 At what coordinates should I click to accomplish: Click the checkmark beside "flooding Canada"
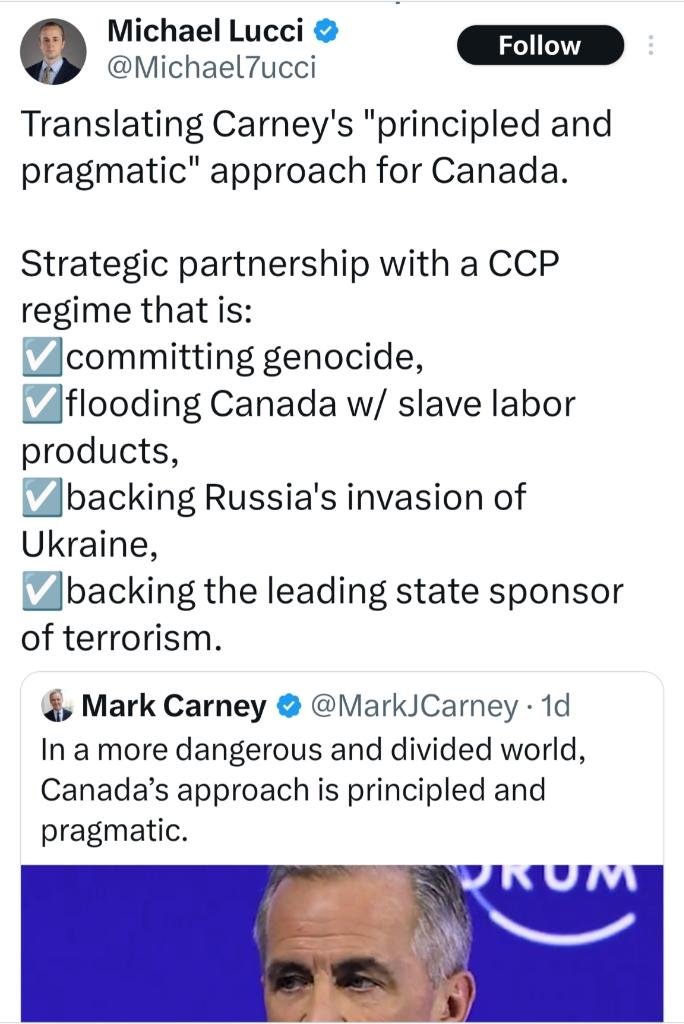(x=41, y=404)
